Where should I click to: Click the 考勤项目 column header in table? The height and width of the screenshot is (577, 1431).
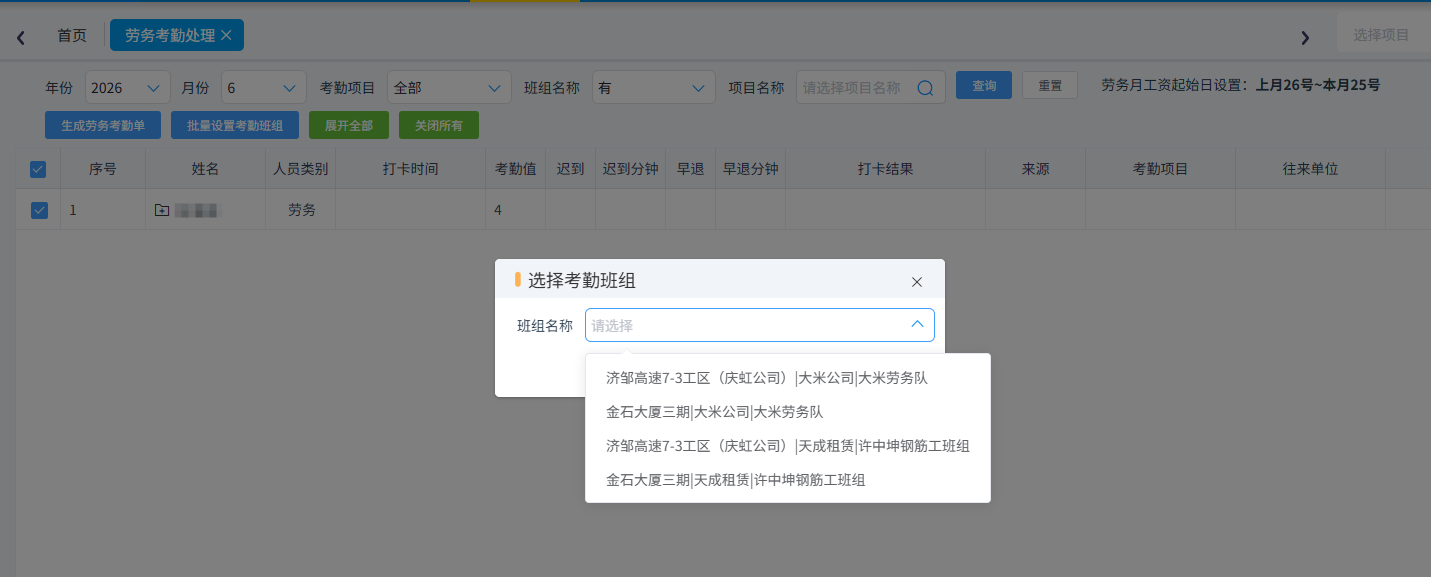(1160, 169)
